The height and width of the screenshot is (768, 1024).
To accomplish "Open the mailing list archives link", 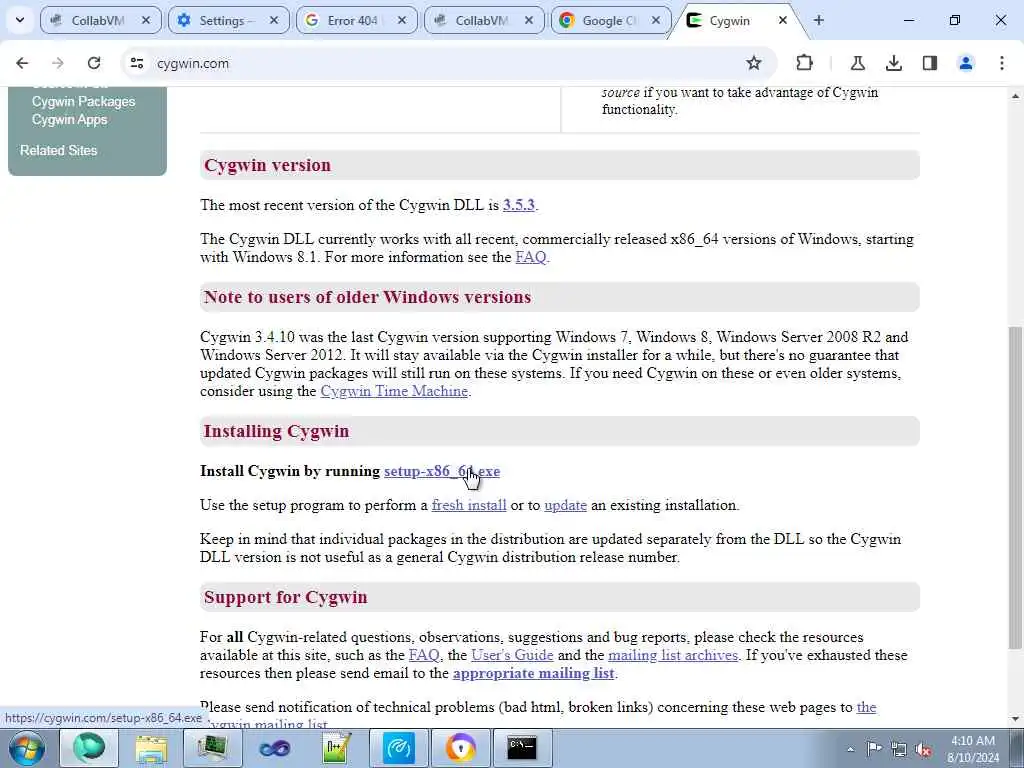I will [x=673, y=655].
